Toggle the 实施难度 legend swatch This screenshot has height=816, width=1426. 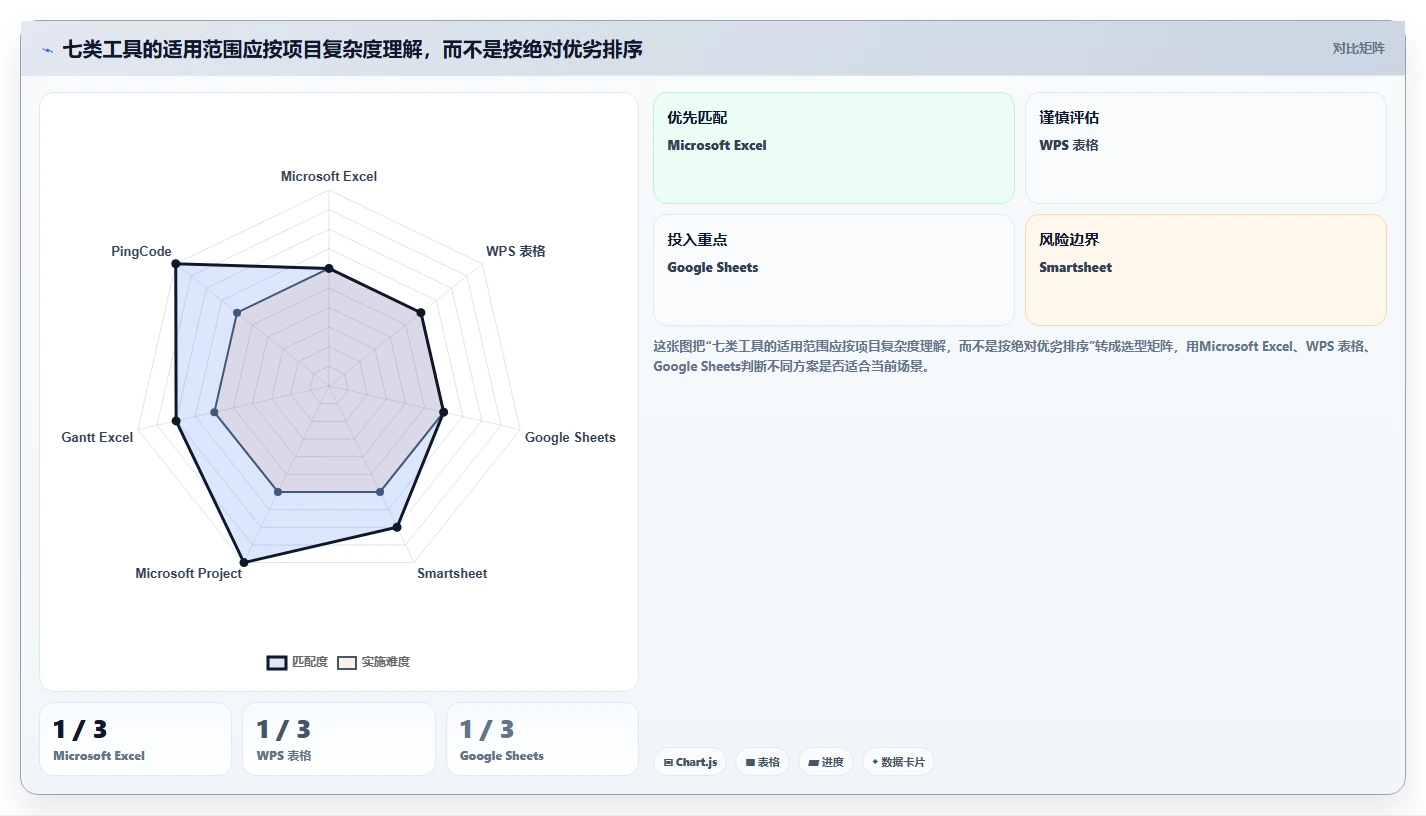347,662
